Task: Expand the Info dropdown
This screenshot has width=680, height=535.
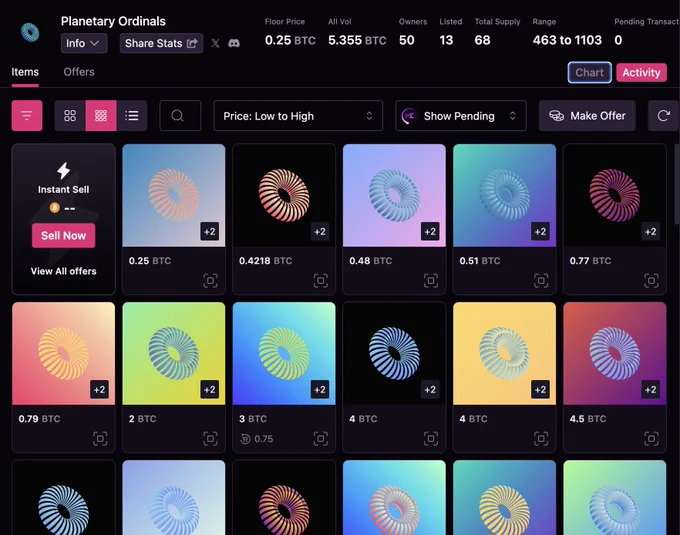Action: (84, 43)
